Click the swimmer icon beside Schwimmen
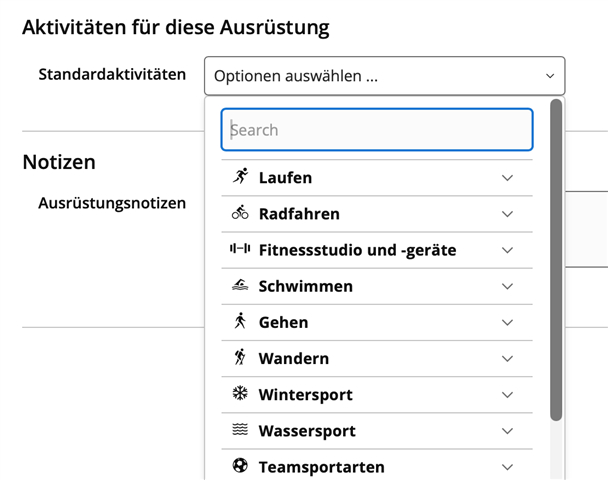This screenshot has height=480, width=608. (x=240, y=286)
